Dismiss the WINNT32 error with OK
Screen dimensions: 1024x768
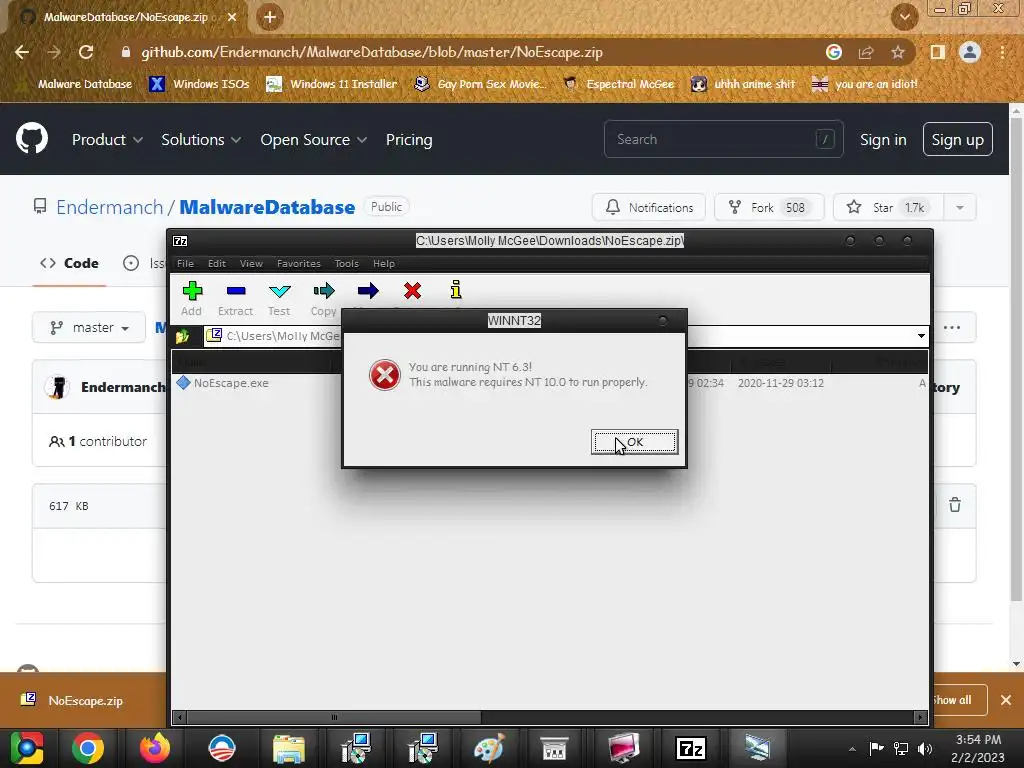coord(634,442)
